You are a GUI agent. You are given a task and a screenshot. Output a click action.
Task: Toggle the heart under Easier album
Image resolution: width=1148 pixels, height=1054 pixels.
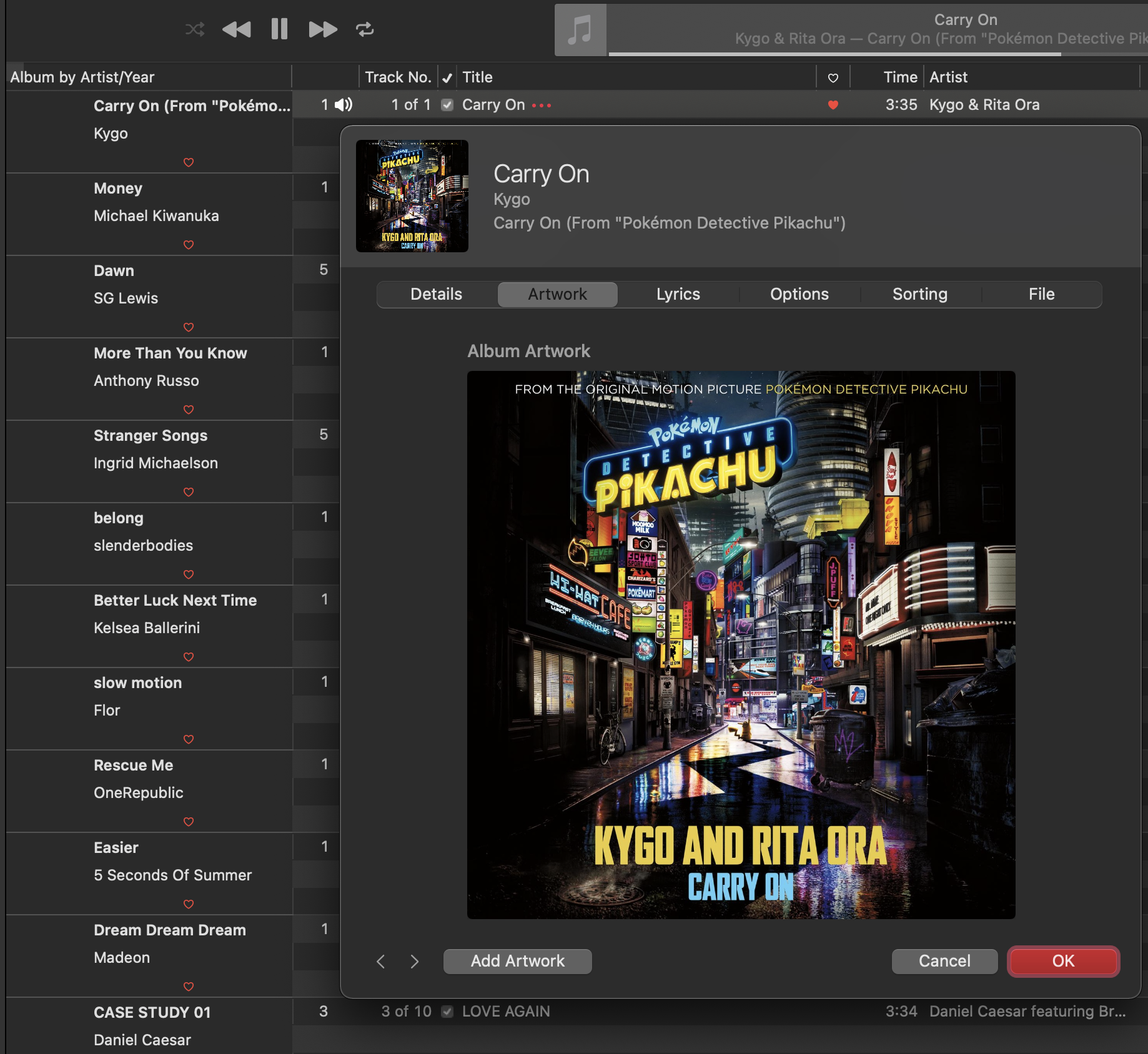pyautogui.click(x=189, y=904)
